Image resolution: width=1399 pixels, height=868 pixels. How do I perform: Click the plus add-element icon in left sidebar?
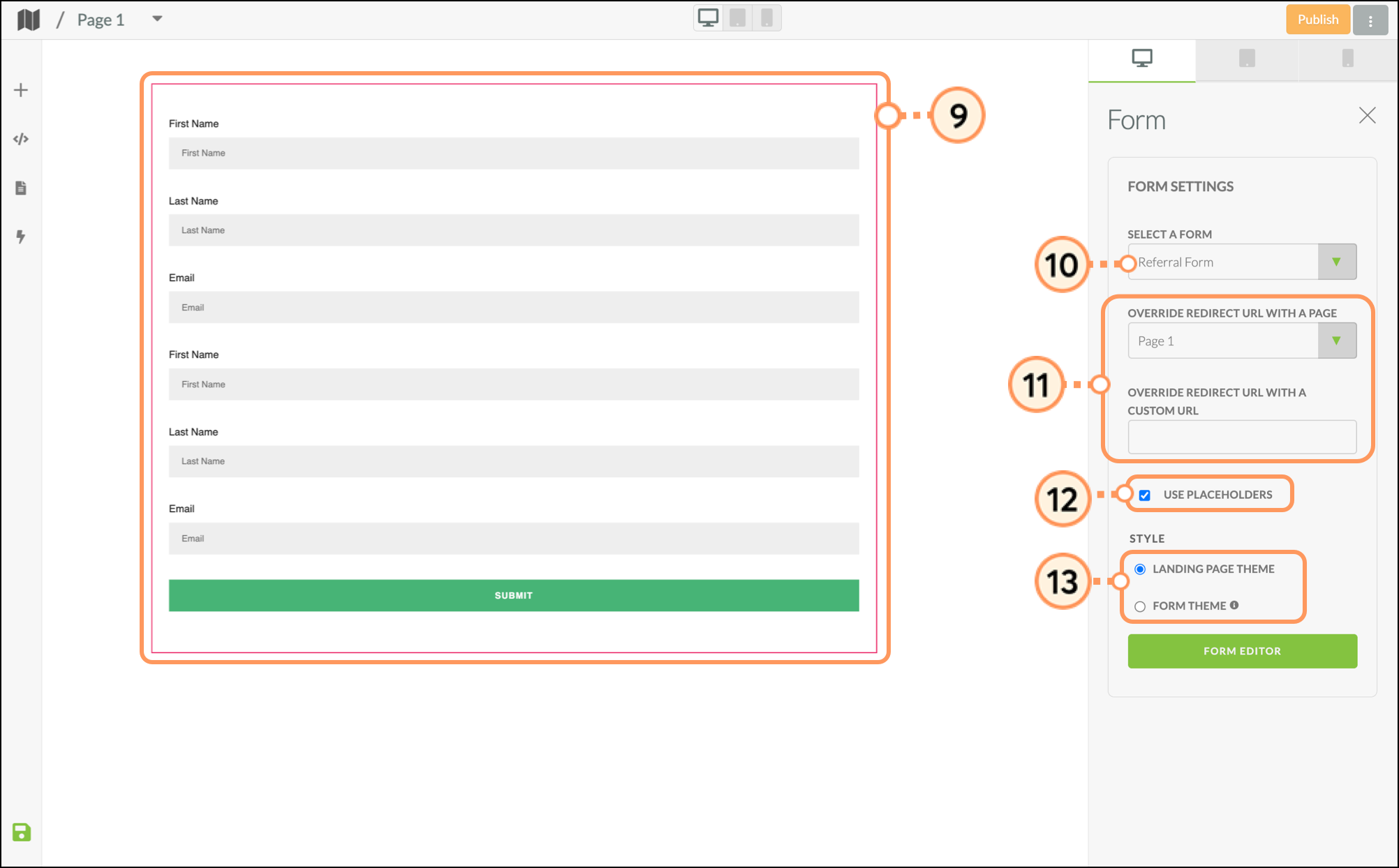tap(21, 90)
